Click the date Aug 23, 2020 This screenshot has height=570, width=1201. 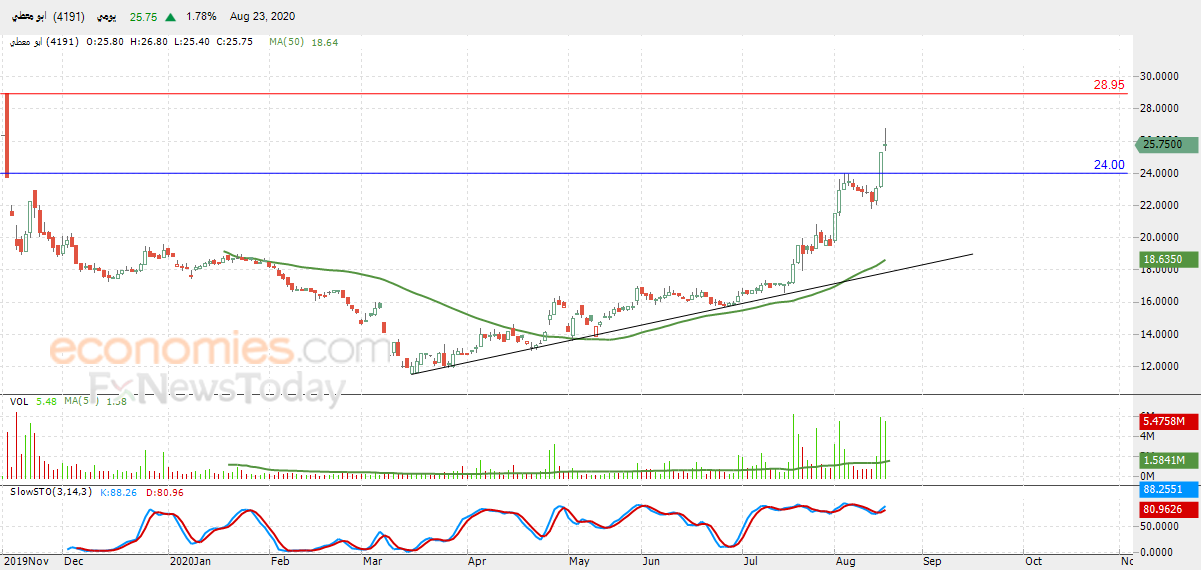[261, 17]
